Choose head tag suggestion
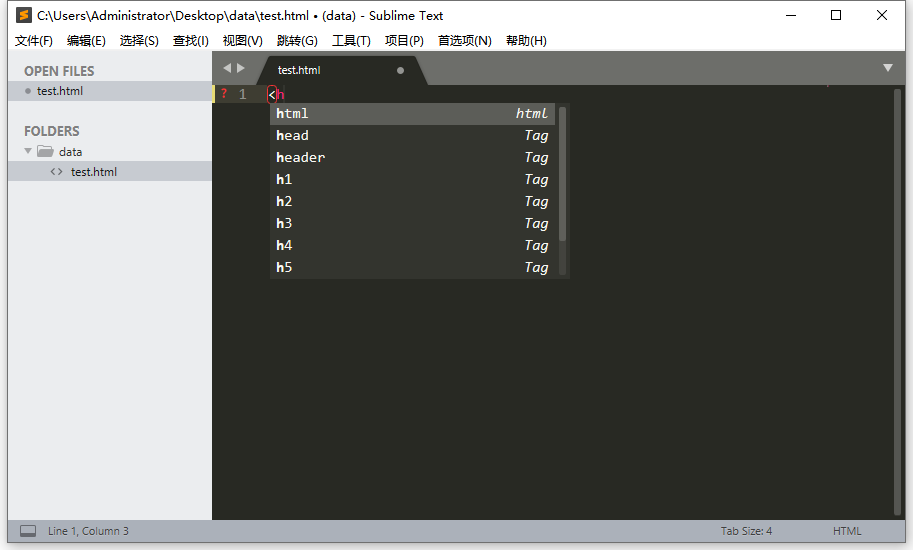Image resolution: width=913 pixels, height=550 pixels. [412, 136]
